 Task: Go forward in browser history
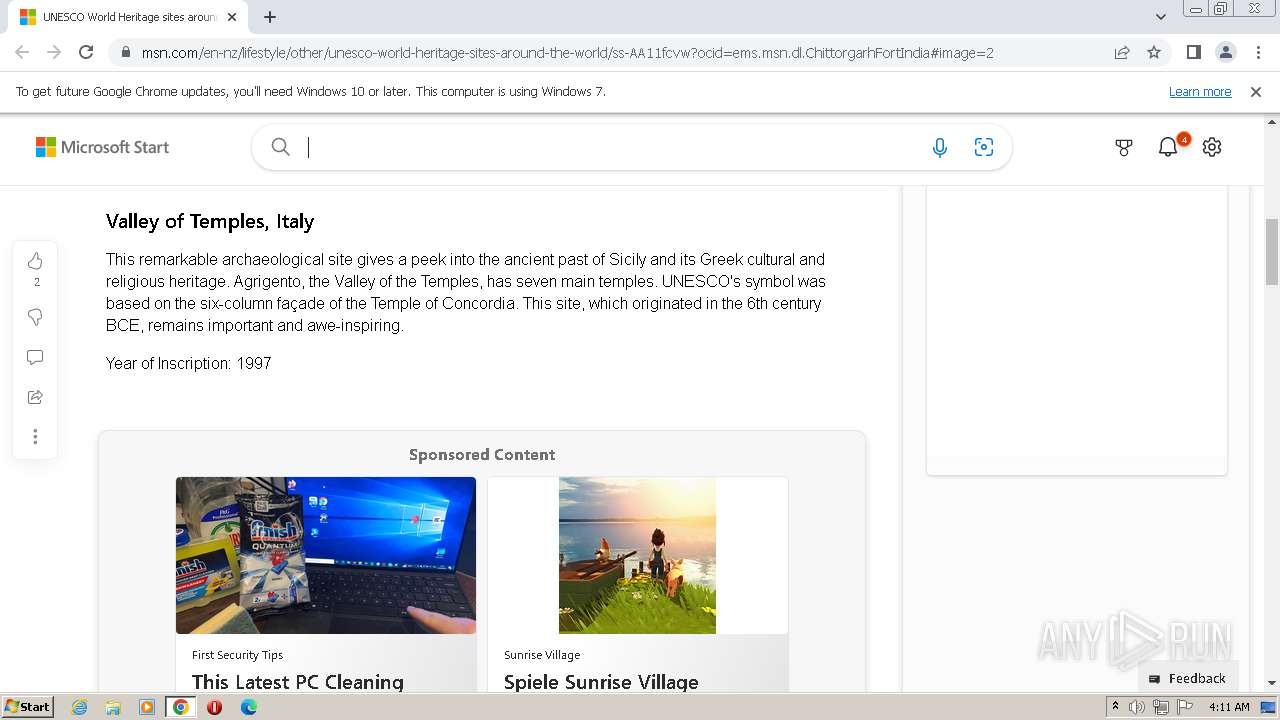click(x=54, y=52)
